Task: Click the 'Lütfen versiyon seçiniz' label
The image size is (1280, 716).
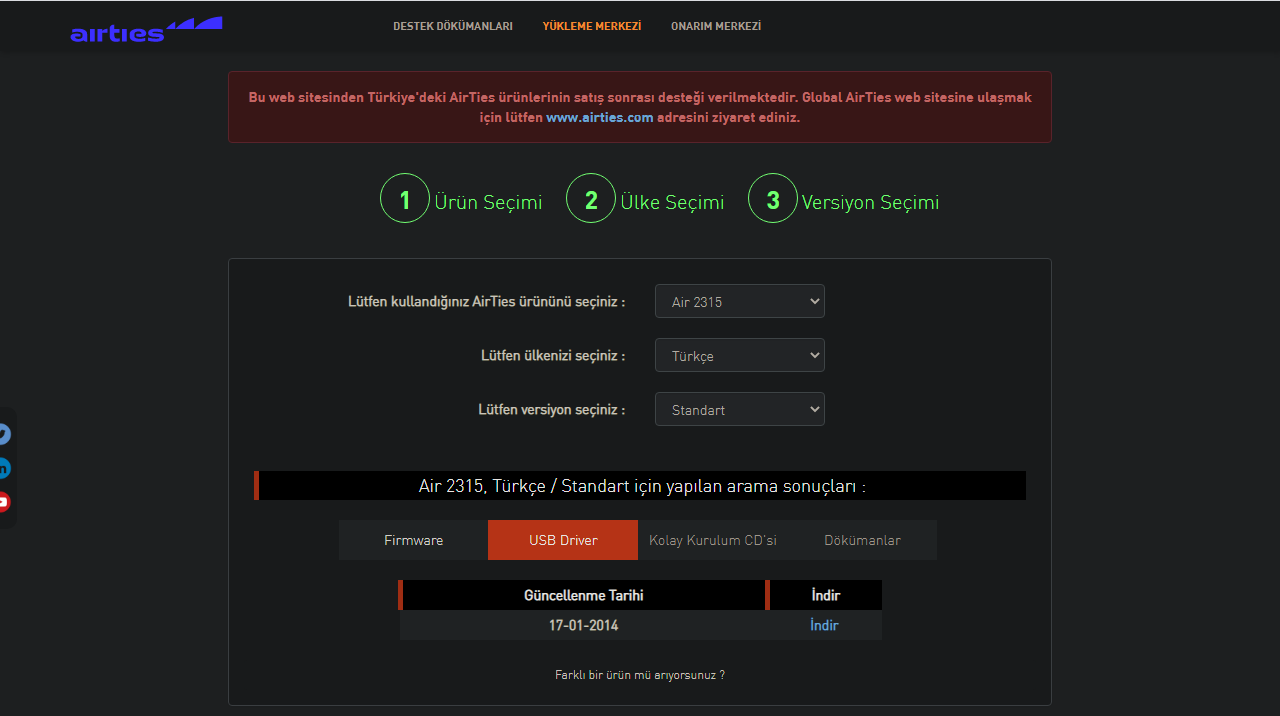Action: click(x=552, y=409)
